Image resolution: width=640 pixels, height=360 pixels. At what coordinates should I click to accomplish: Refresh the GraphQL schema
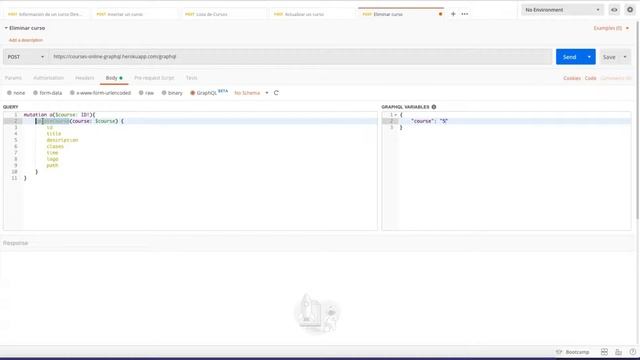coord(276,93)
